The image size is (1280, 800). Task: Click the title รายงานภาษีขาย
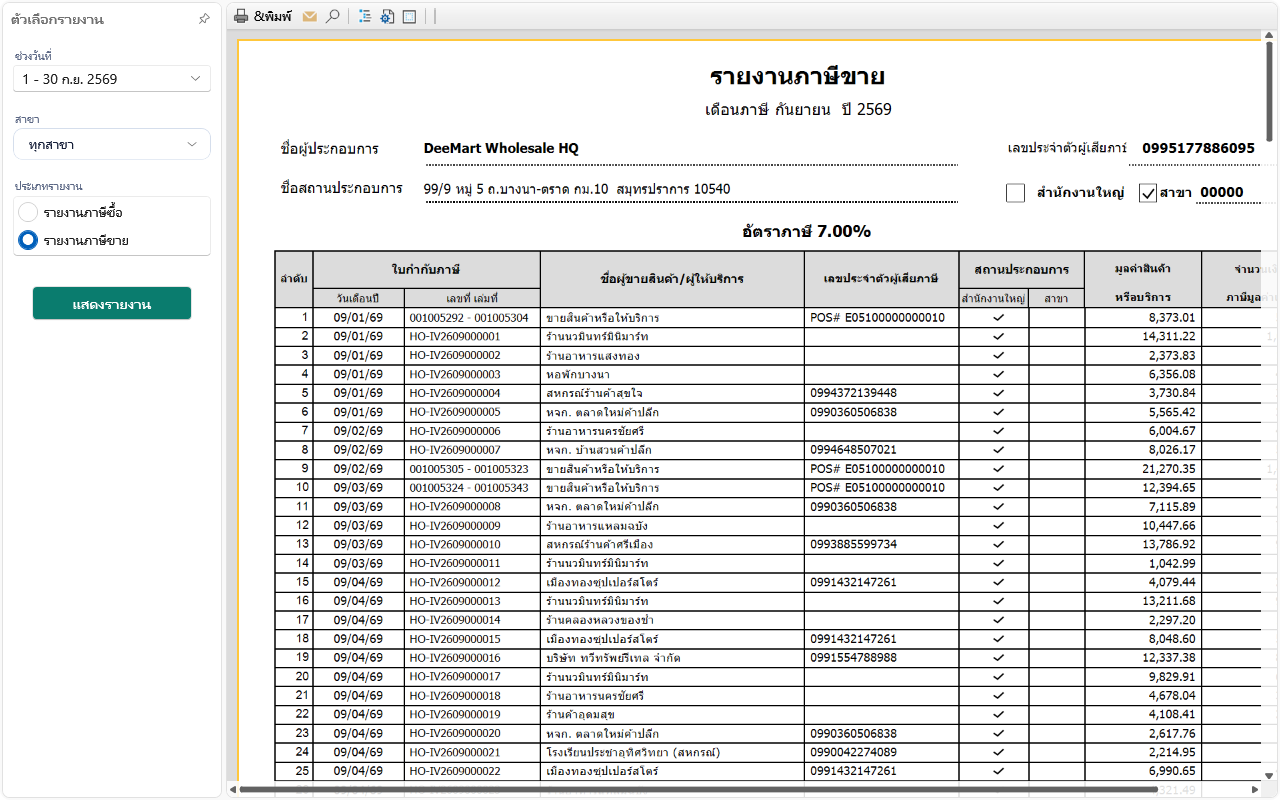point(797,77)
